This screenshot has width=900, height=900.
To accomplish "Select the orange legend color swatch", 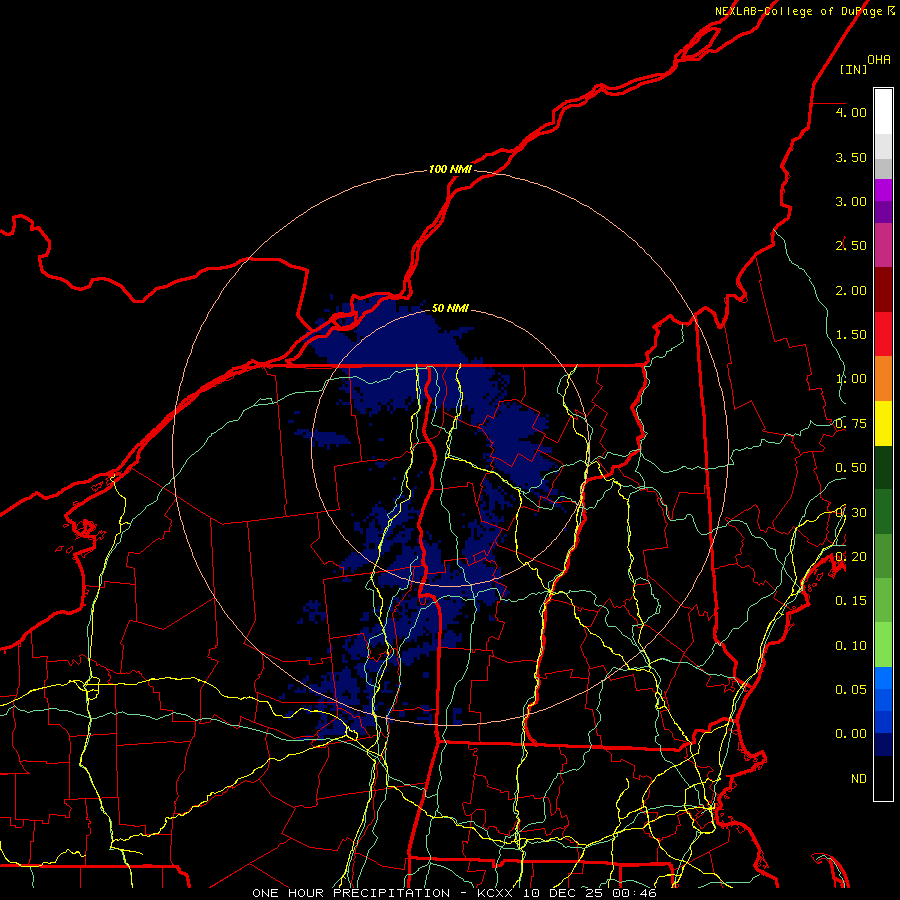I will [x=883, y=379].
